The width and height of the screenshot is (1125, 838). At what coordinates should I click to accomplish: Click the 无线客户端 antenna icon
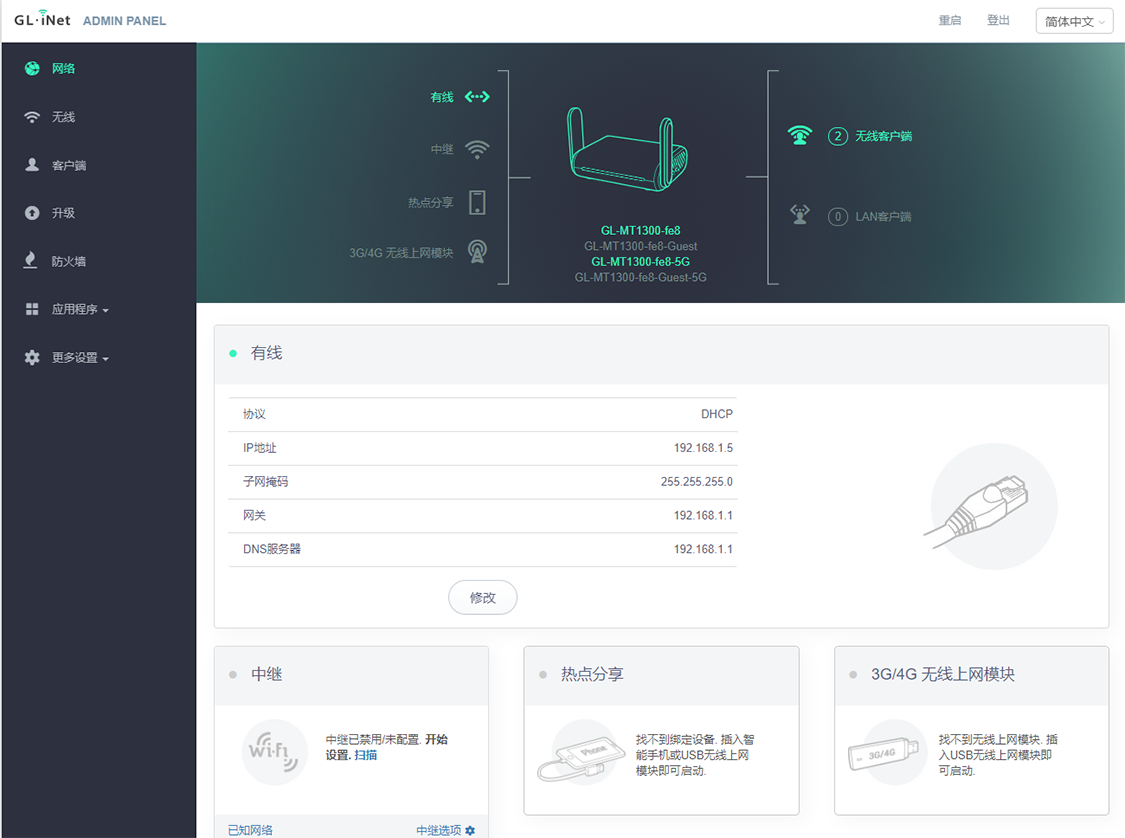tap(800, 136)
